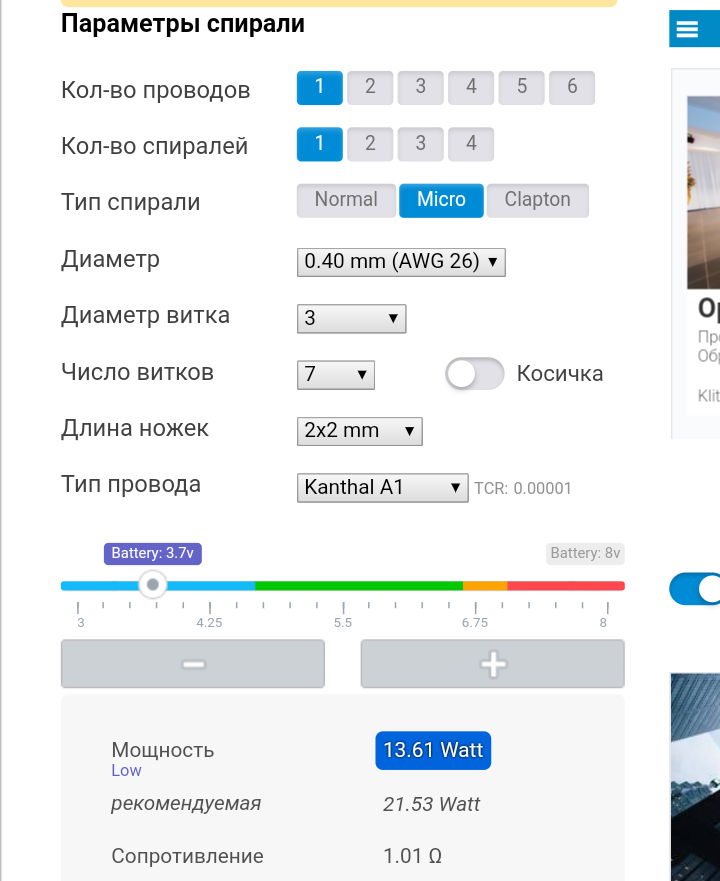
Task: Open the hamburger menu icon
Action: pos(687,29)
